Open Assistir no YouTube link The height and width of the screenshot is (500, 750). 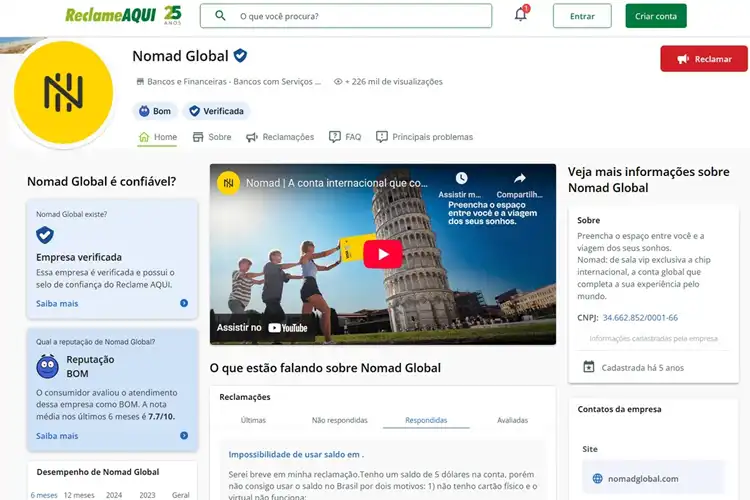pyautogui.click(x=262, y=328)
